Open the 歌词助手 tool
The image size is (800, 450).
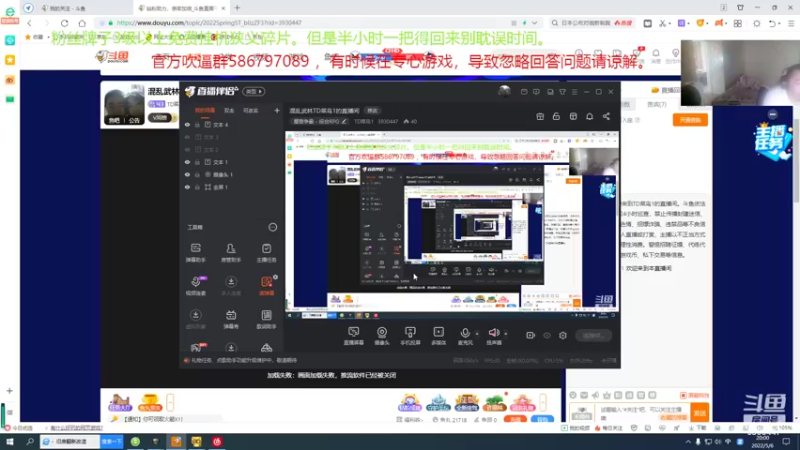click(x=266, y=319)
